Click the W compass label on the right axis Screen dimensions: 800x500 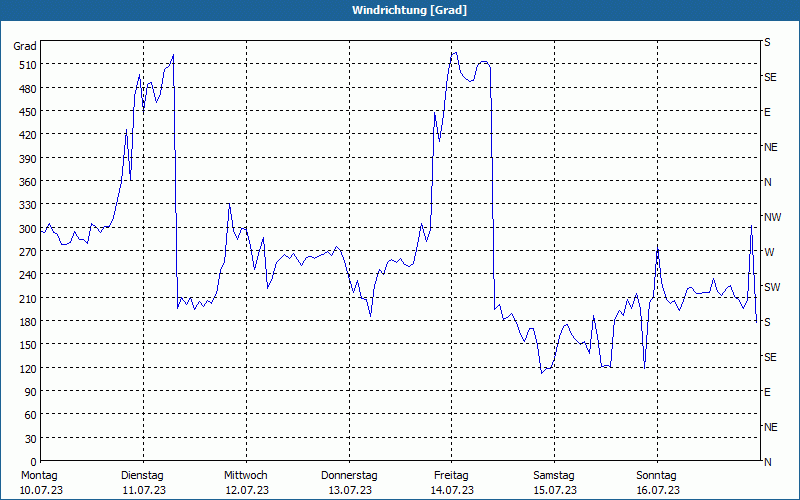768,252
